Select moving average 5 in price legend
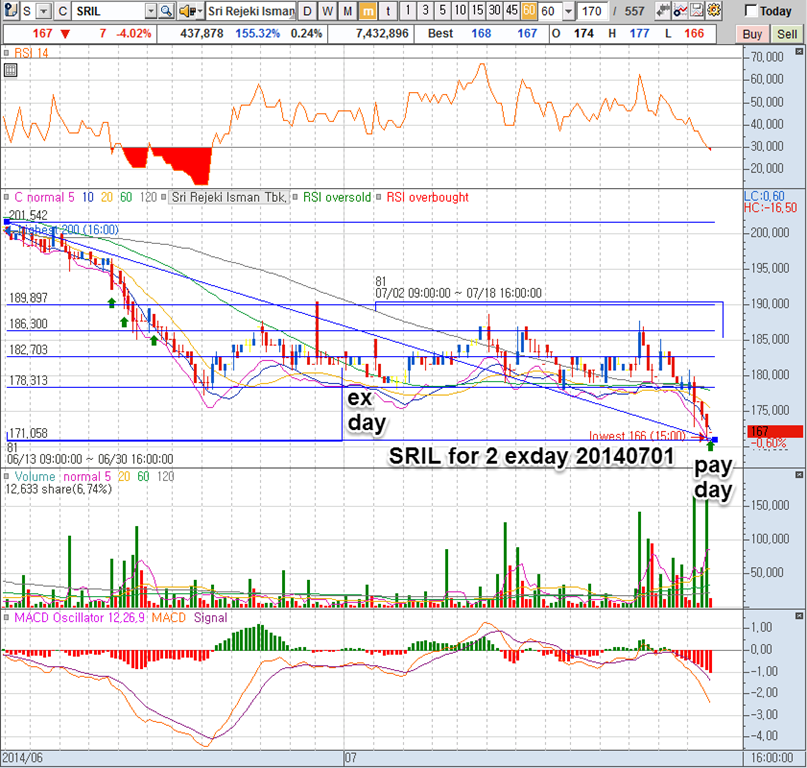 pos(71,197)
